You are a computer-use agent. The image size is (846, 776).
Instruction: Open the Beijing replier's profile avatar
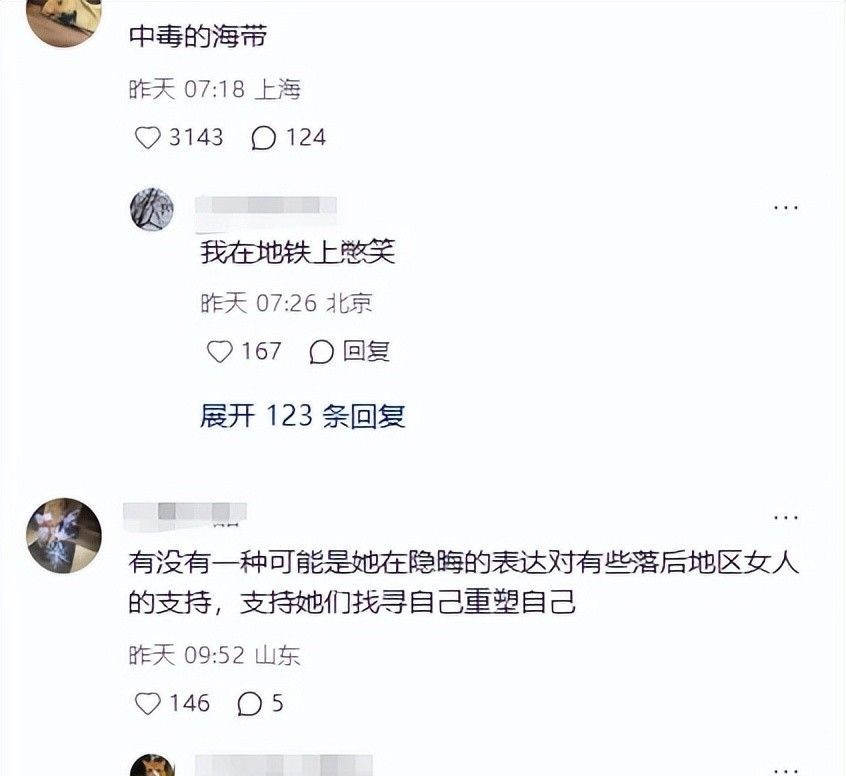pos(152,209)
